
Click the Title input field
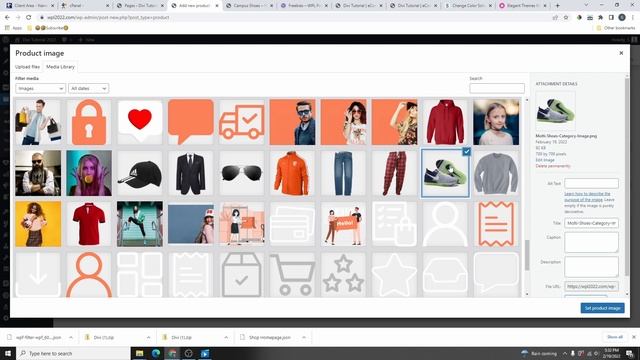click(591, 223)
